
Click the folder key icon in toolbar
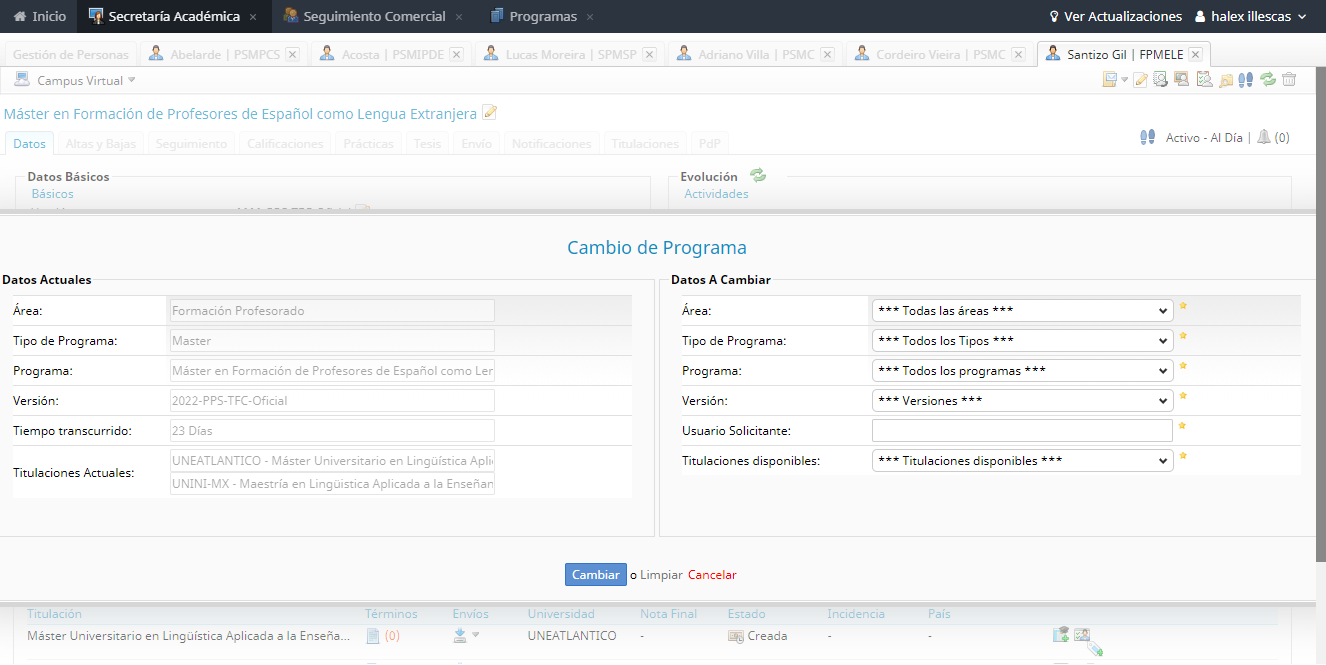point(1226,80)
